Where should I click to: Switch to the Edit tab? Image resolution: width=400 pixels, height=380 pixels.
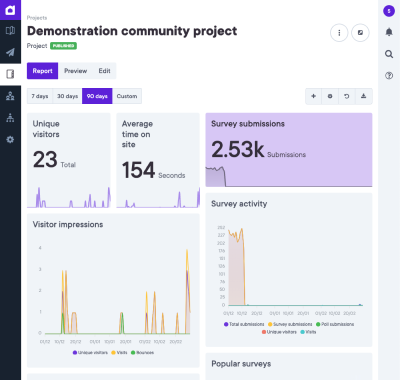click(x=104, y=71)
